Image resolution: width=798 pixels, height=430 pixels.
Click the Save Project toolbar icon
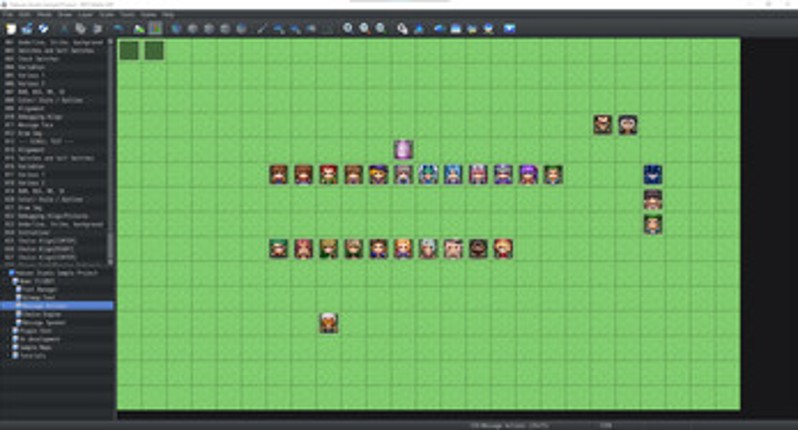coord(44,28)
